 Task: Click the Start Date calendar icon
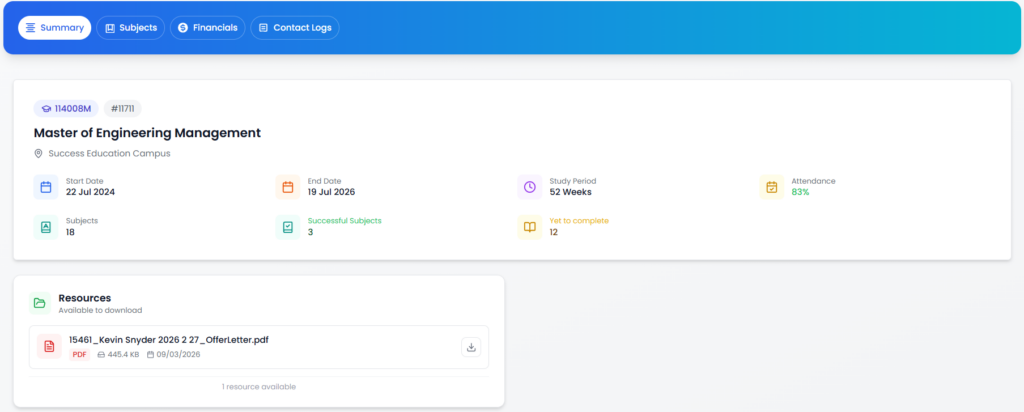pos(45,187)
